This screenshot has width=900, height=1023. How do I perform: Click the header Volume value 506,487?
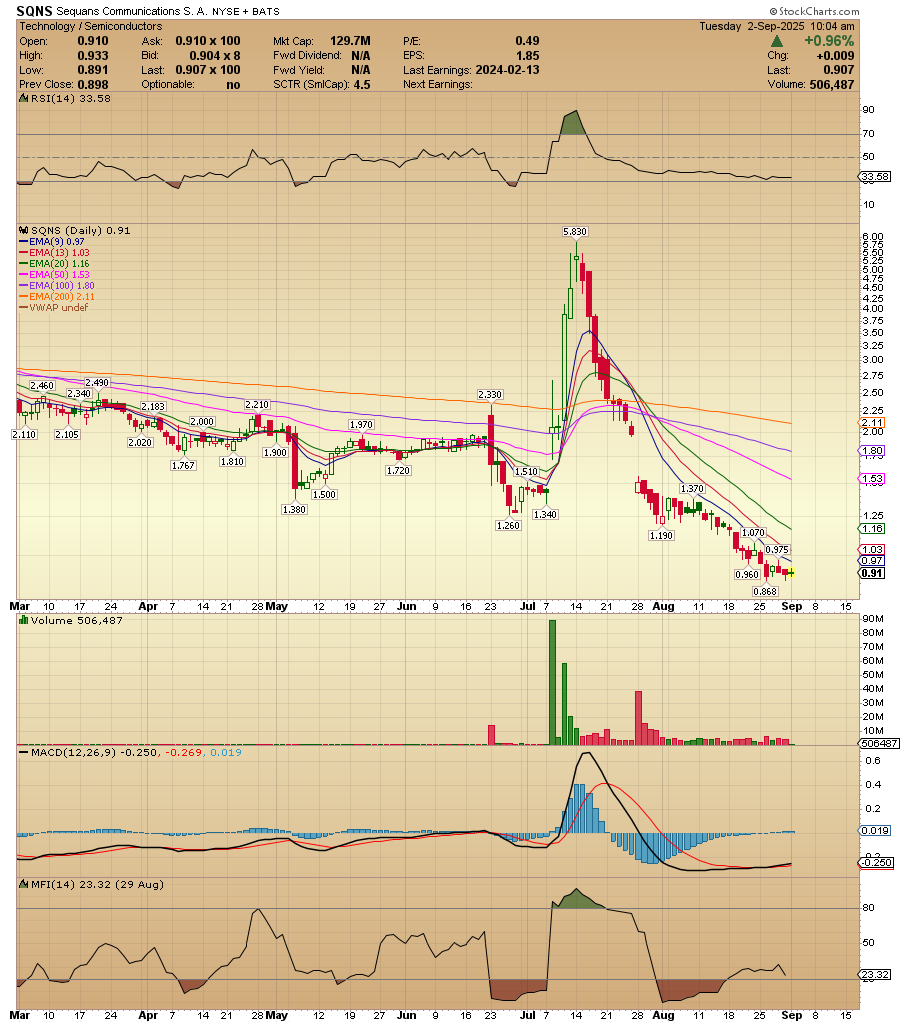[x=831, y=84]
